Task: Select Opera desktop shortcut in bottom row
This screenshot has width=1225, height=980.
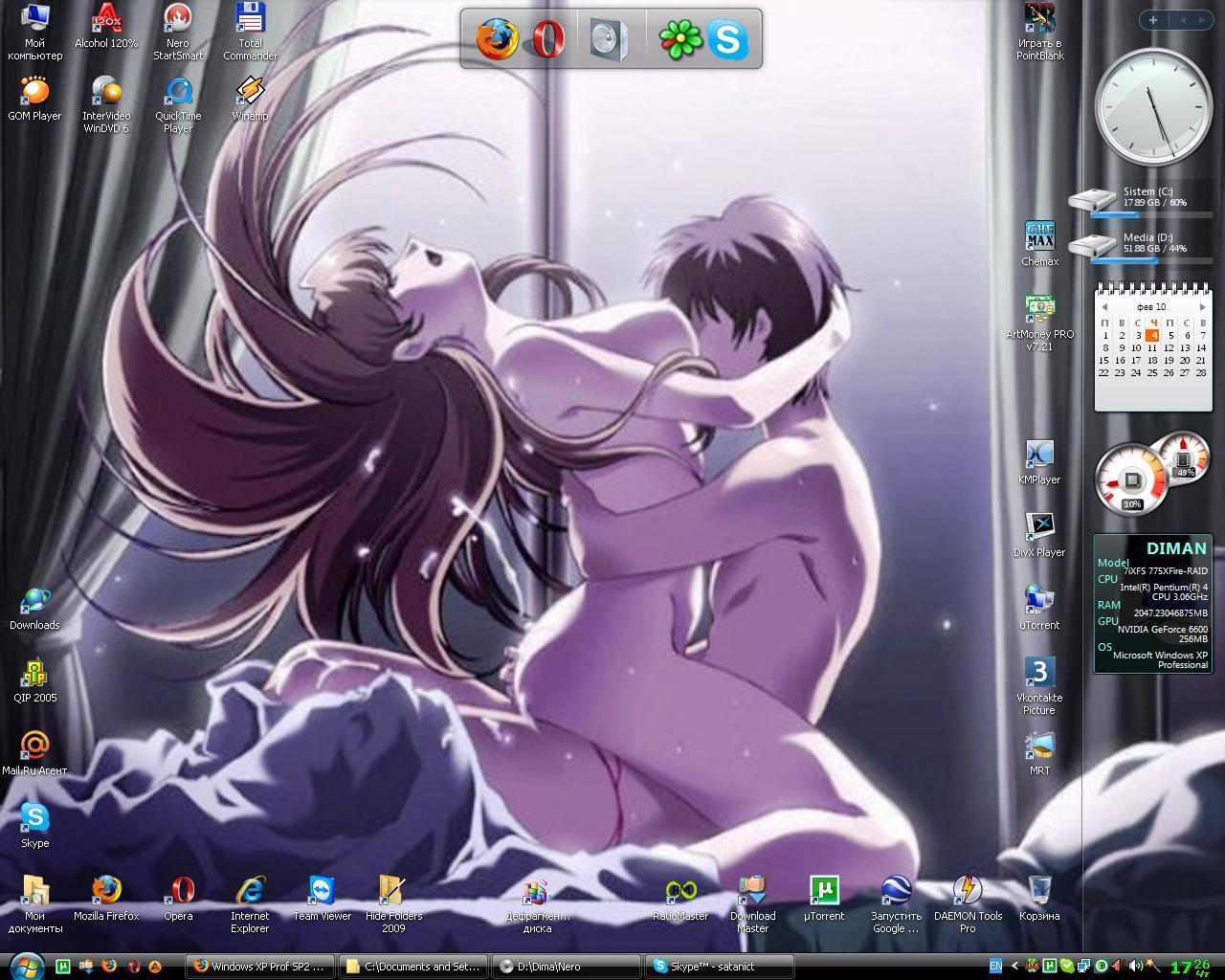Action: pos(178,899)
